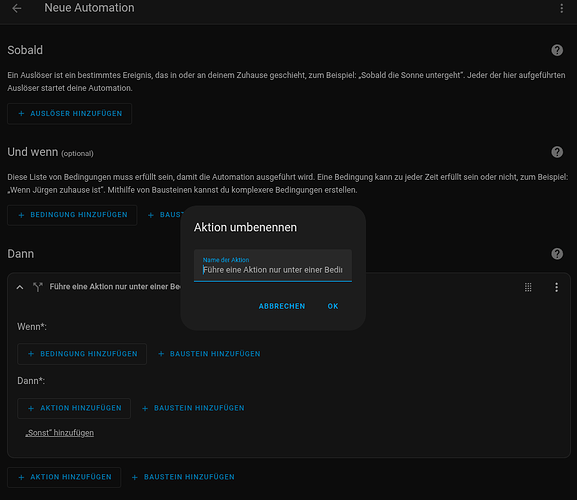Grab the action's drag handle icon
The image size is (577, 500).
point(528,287)
